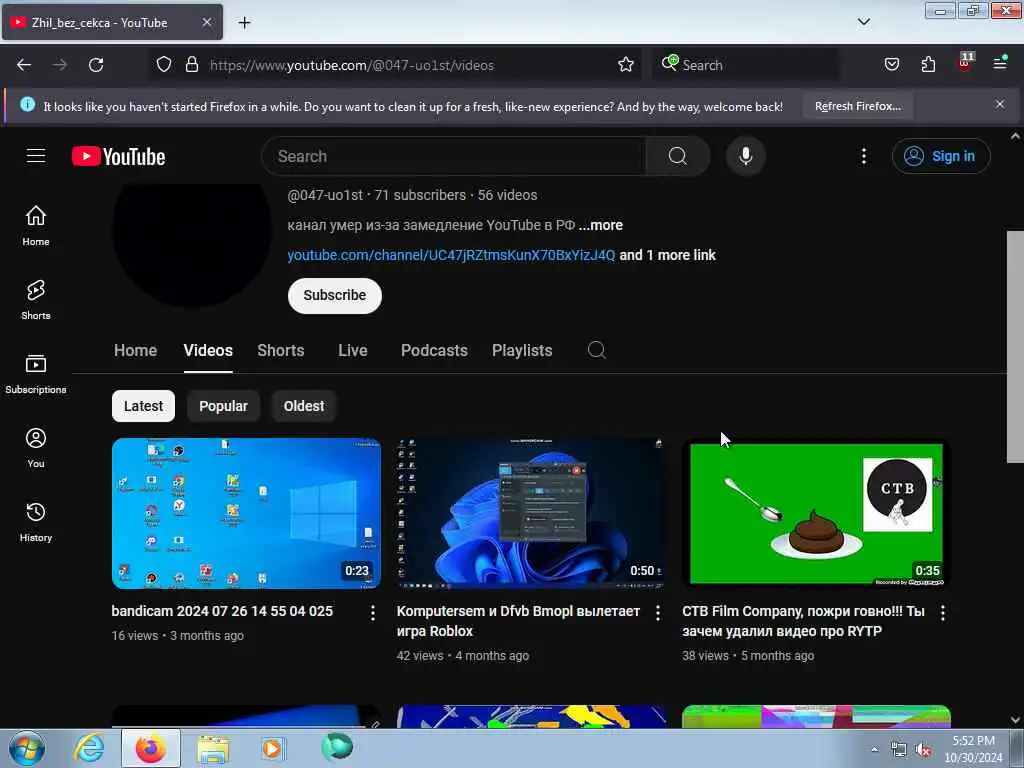Focus the YouTube search field
1024x768 pixels.
(x=454, y=156)
